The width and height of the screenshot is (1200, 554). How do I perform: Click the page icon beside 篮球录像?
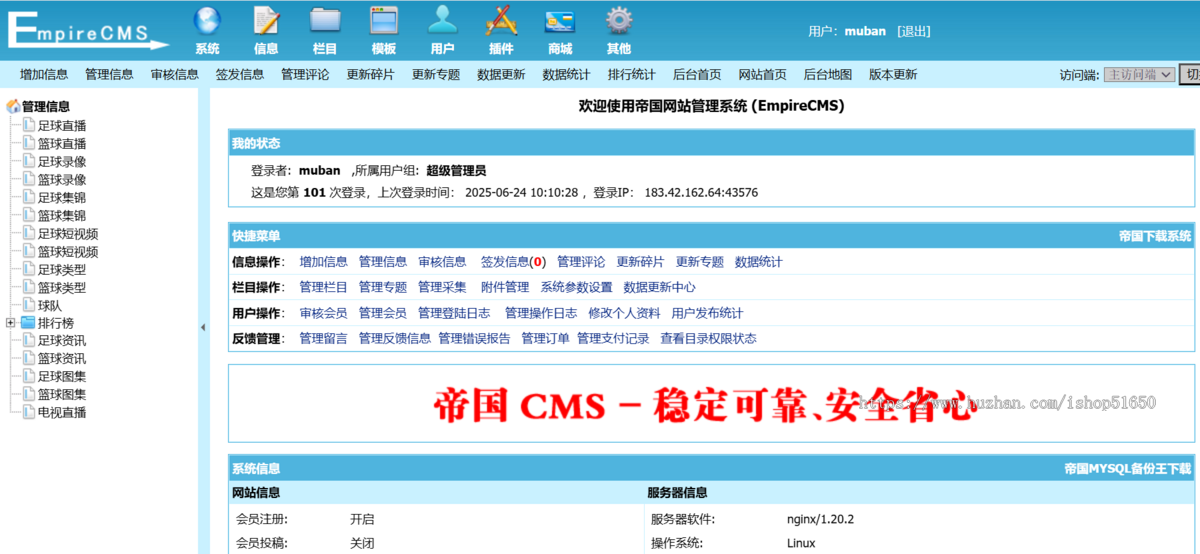click(29, 179)
